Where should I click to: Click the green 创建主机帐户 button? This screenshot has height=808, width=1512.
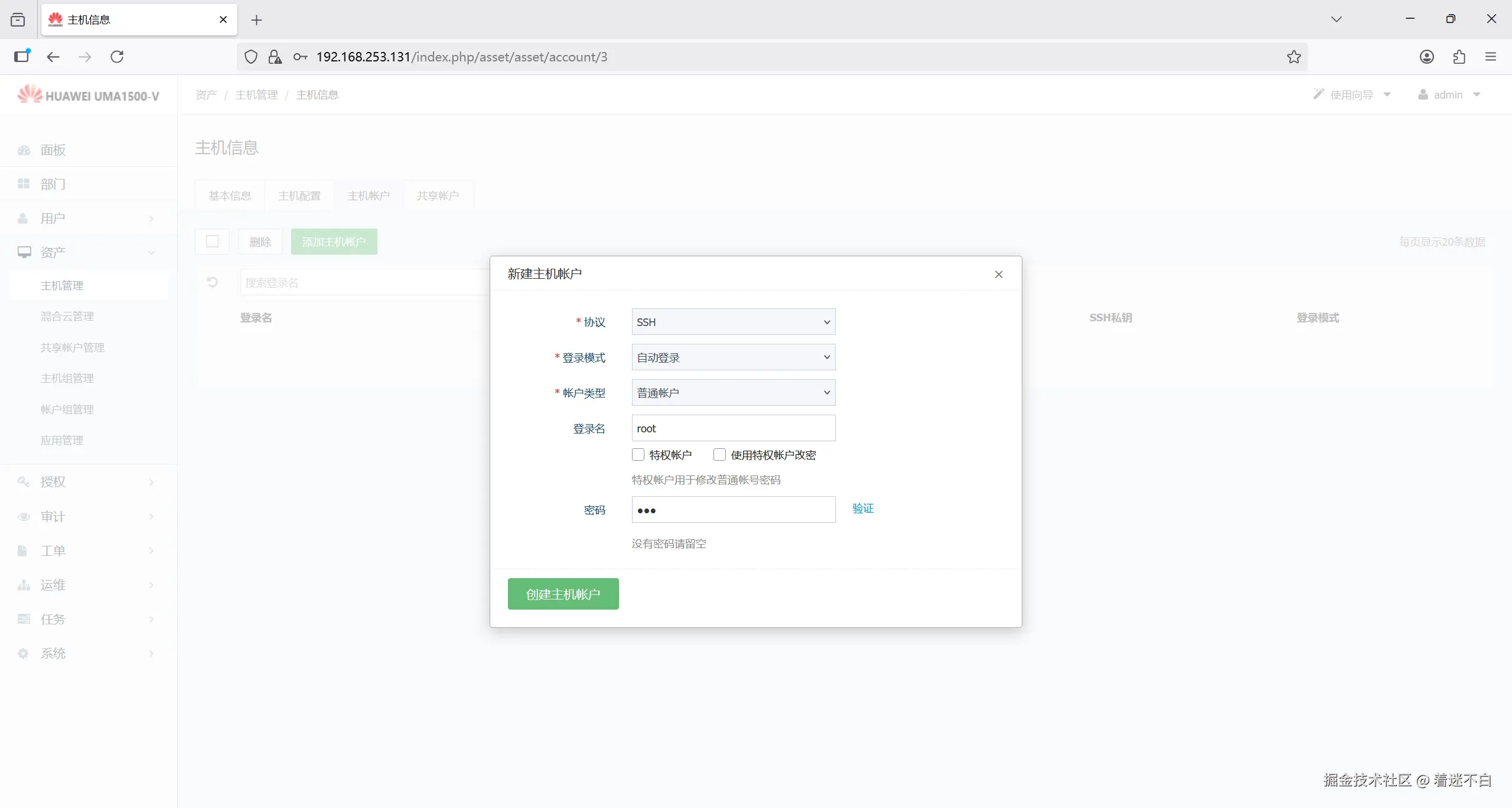563,594
